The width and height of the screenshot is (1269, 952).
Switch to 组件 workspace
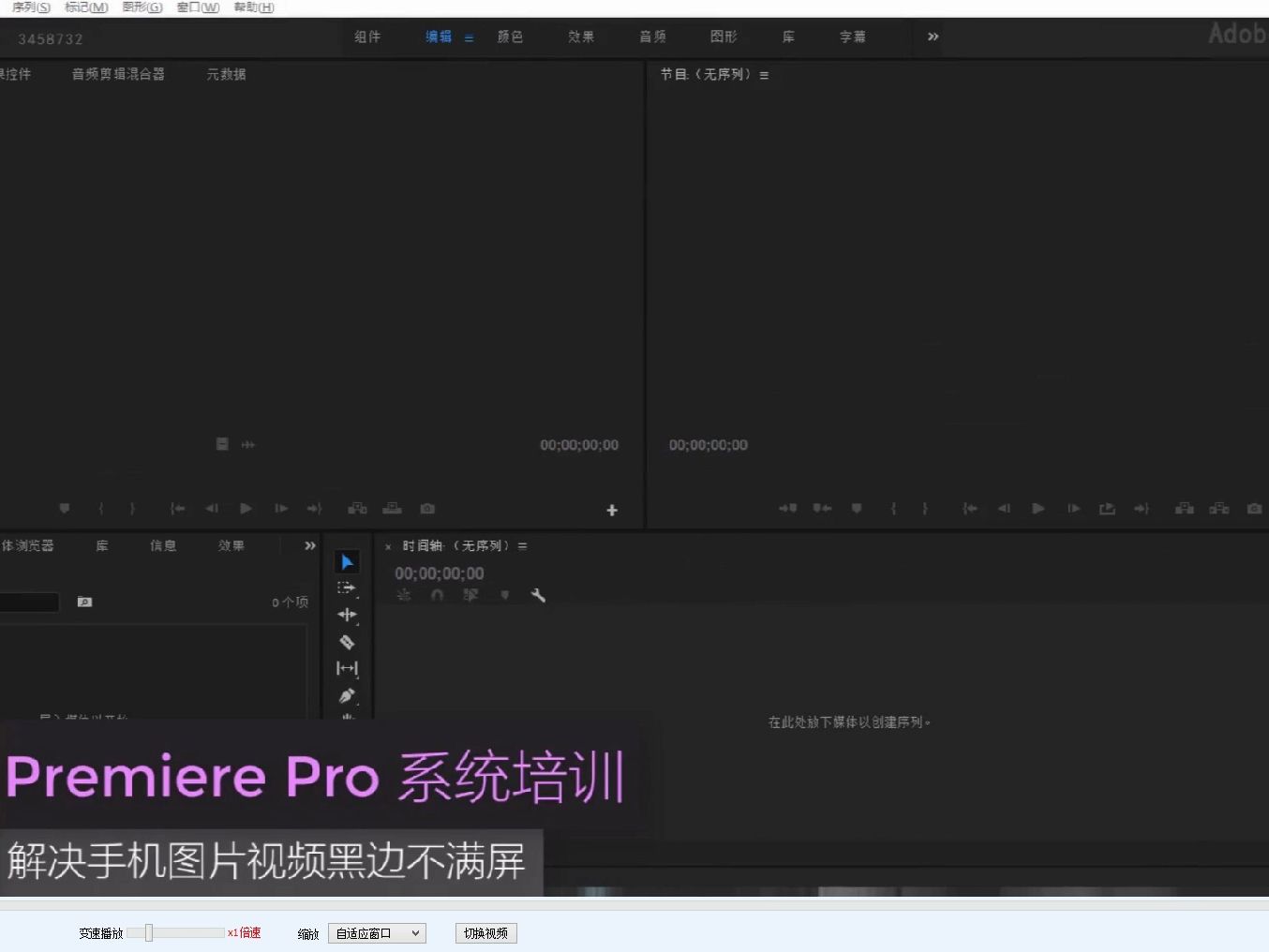pyautogui.click(x=367, y=37)
